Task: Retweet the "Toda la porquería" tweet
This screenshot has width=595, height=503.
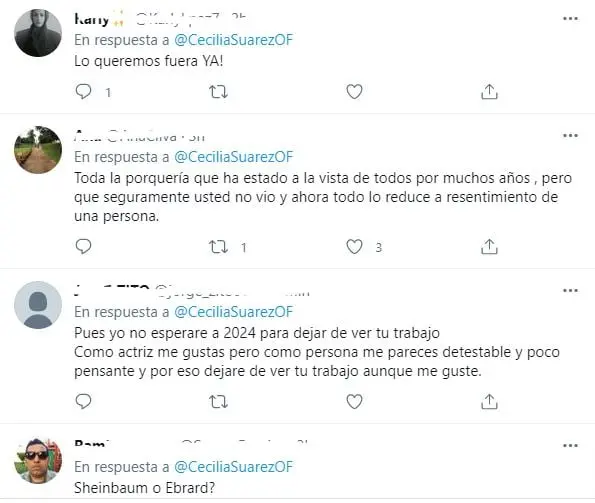Action: click(x=218, y=247)
